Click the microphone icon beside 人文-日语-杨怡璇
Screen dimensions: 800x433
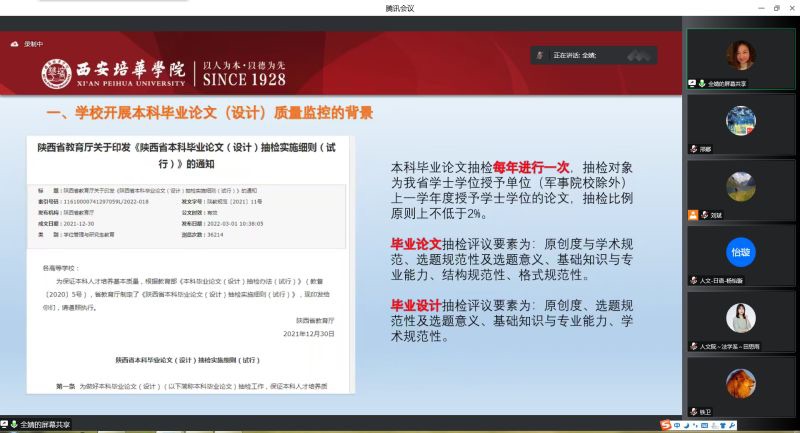(x=692, y=280)
